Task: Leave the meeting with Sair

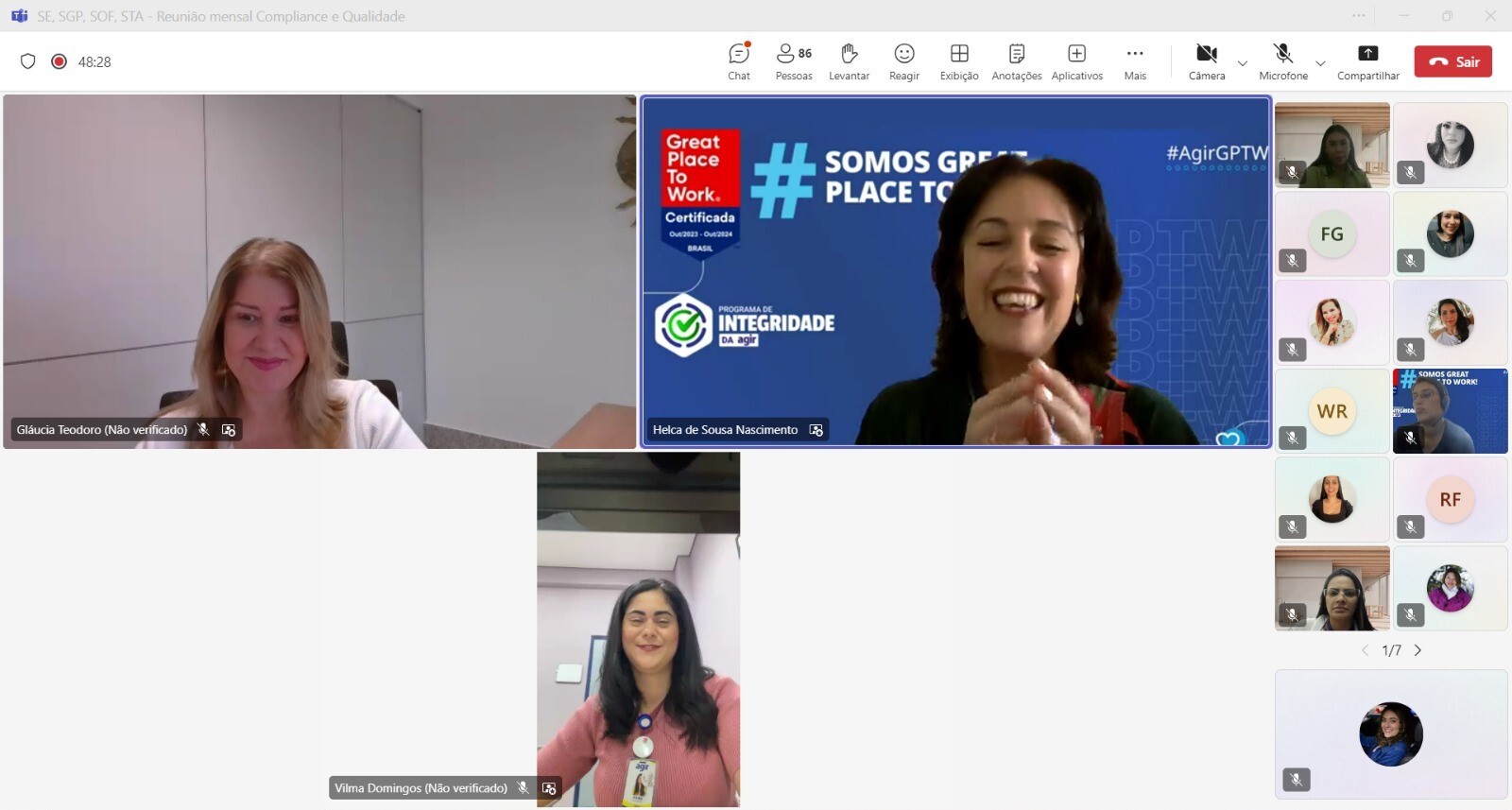Action: click(1453, 61)
